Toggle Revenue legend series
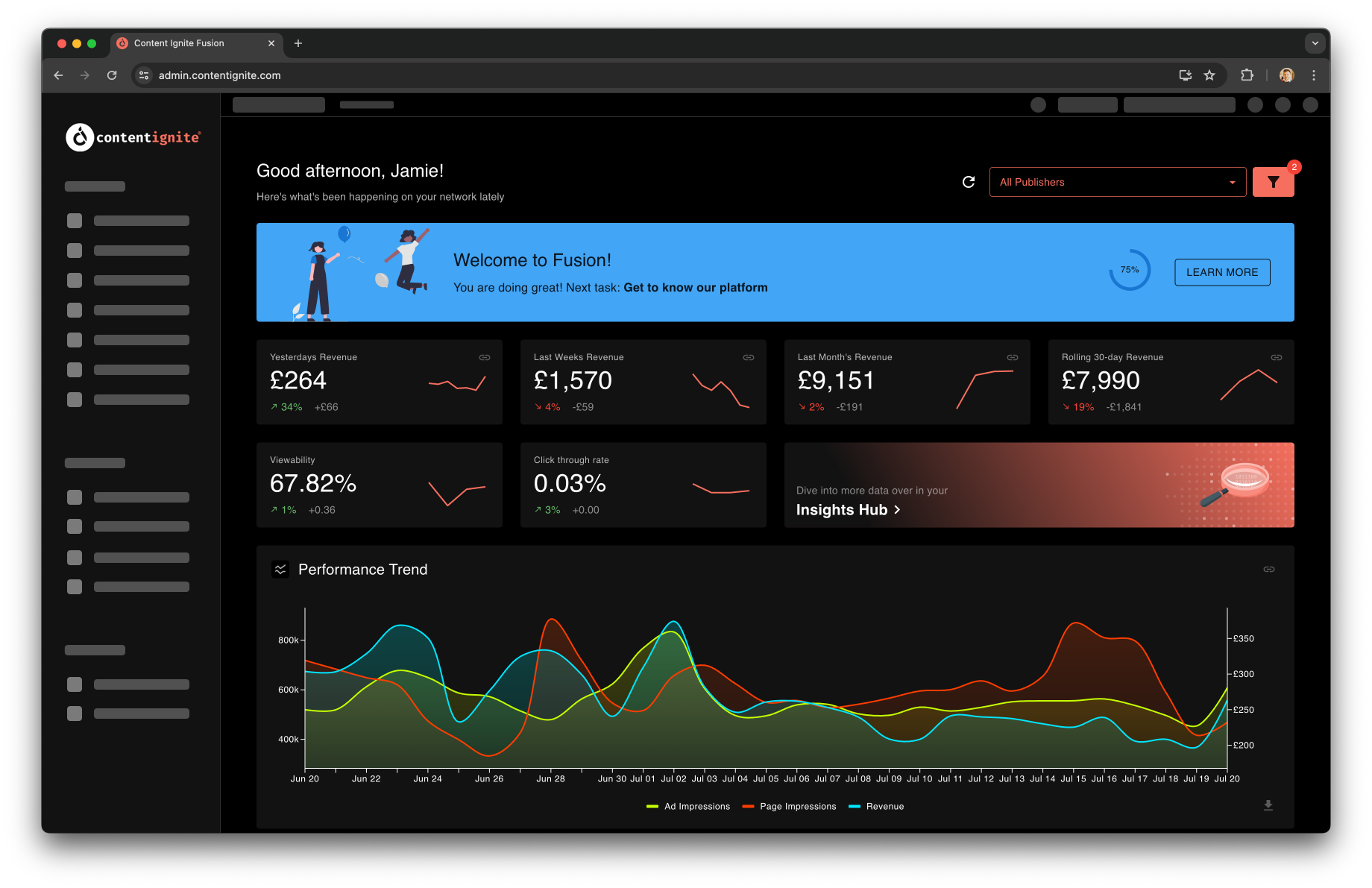This screenshot has height=888, width=1372. coord(876,807)
